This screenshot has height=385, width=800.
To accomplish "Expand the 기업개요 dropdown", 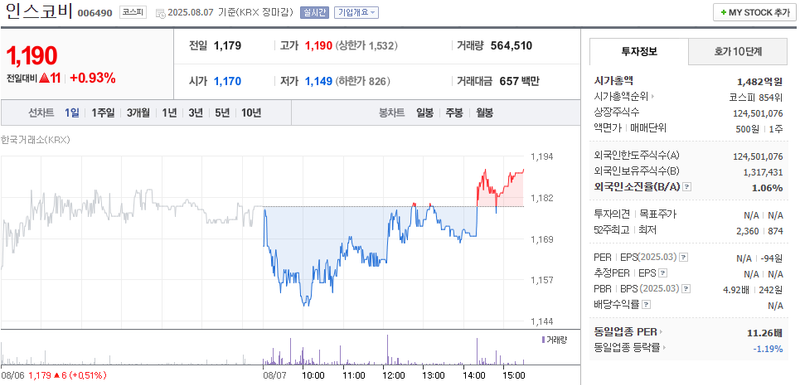I will (356, 13).
